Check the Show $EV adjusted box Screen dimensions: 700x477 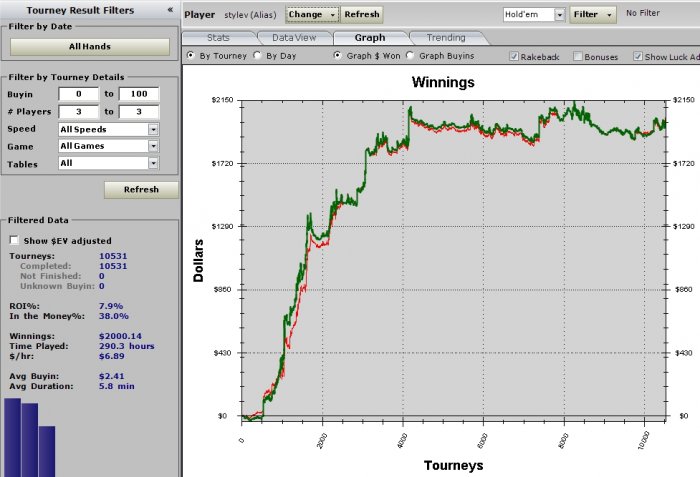click(x=14, y=240)
